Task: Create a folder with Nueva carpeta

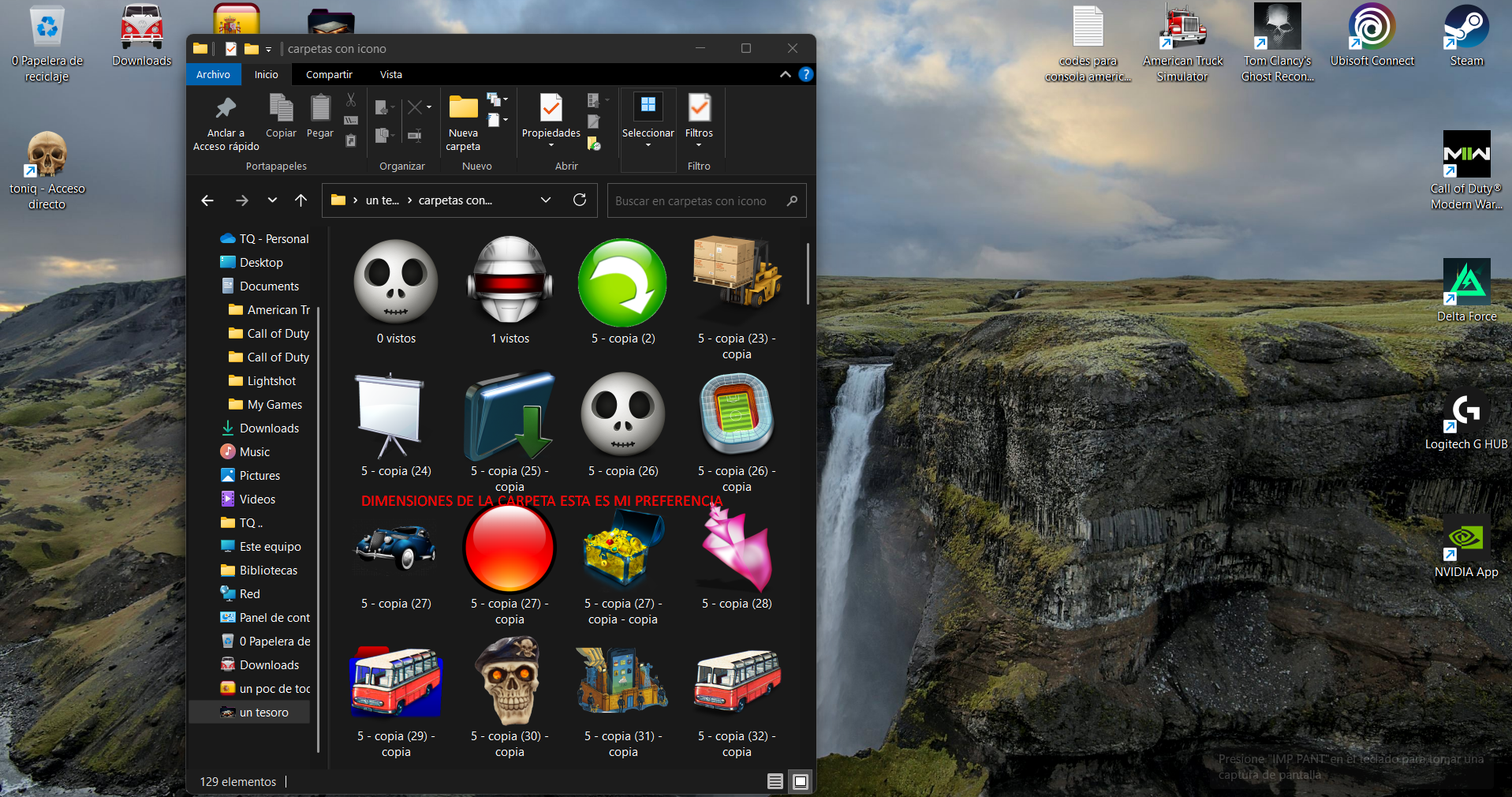Action: pos(463,123)
